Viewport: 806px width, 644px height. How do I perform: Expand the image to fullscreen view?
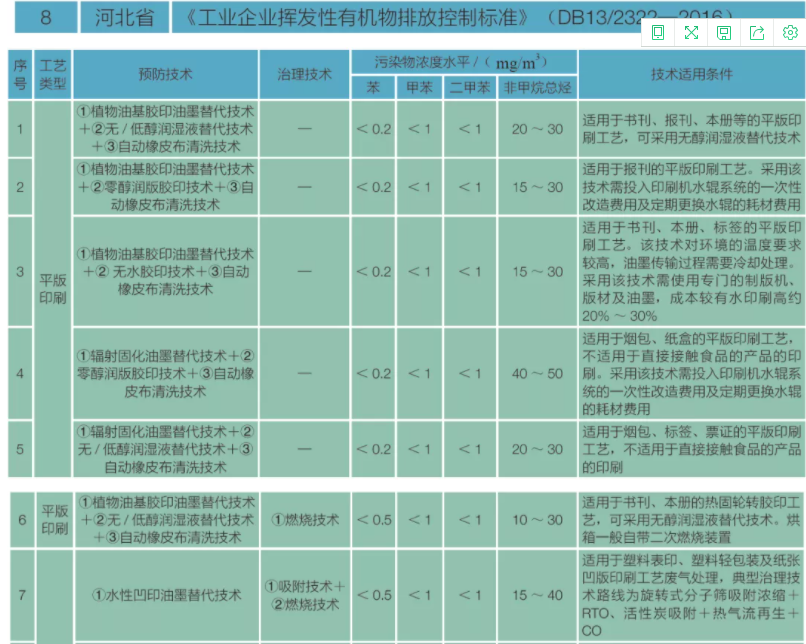[x=691, y=33]
